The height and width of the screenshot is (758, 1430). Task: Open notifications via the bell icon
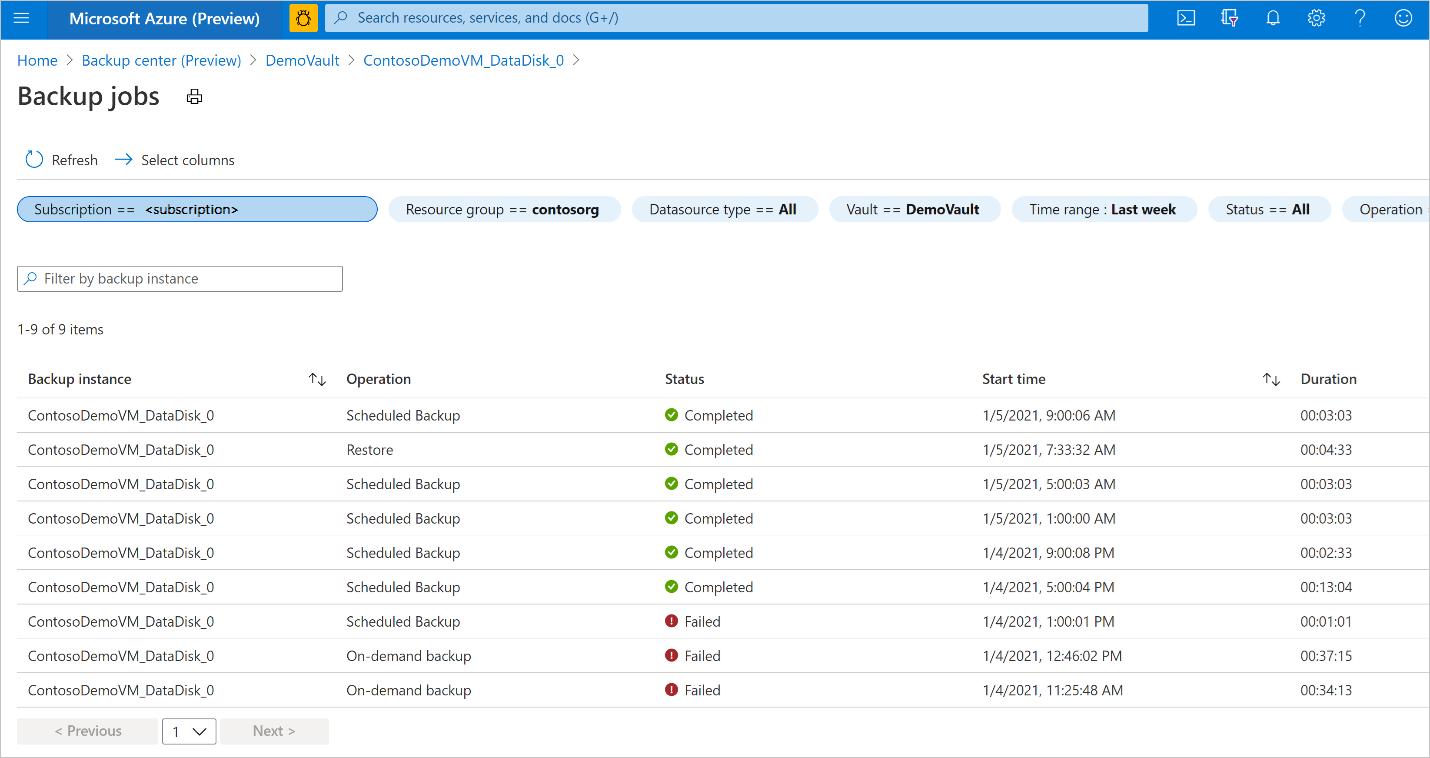point(1272,17)
